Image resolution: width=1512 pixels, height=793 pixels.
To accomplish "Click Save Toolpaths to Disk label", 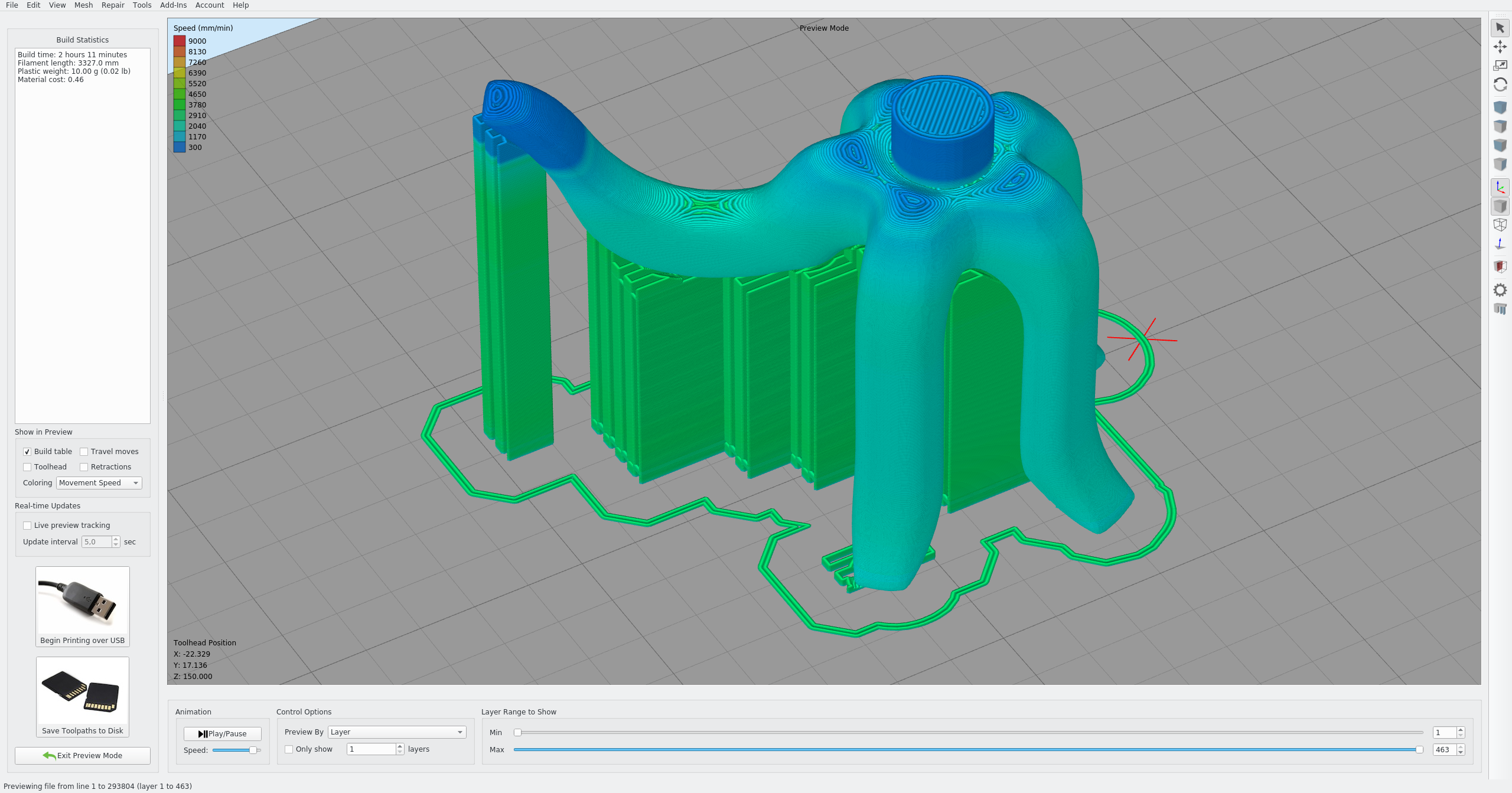I will 83,731.
